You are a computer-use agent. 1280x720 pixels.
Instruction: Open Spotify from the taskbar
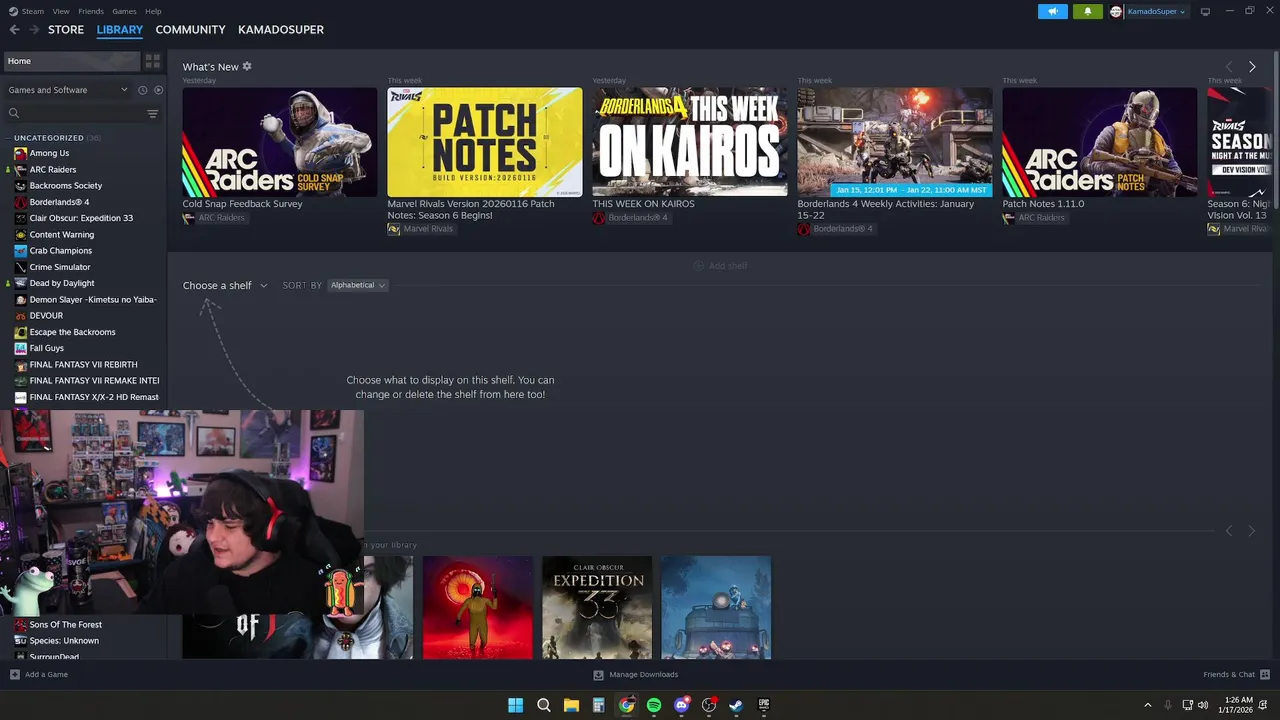654,705
